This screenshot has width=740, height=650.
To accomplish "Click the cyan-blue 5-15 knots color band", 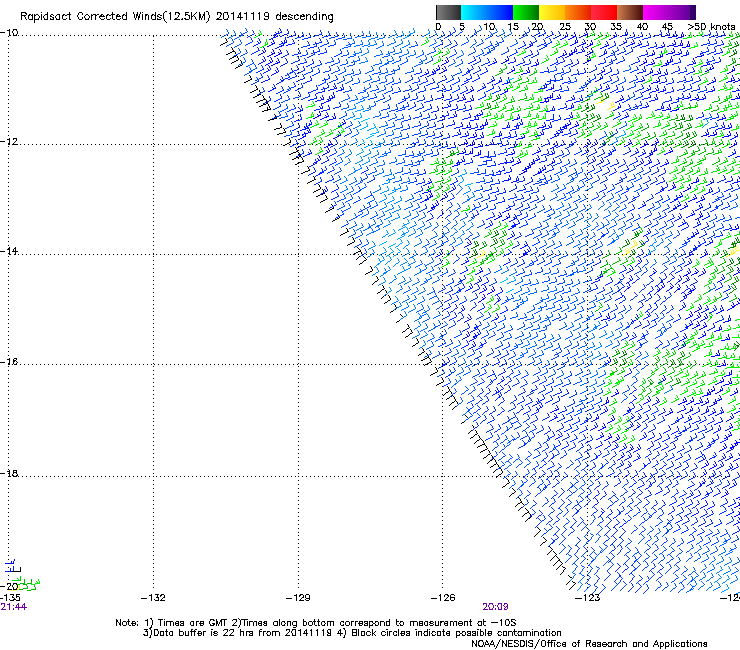I will click(x=487, y=12).
